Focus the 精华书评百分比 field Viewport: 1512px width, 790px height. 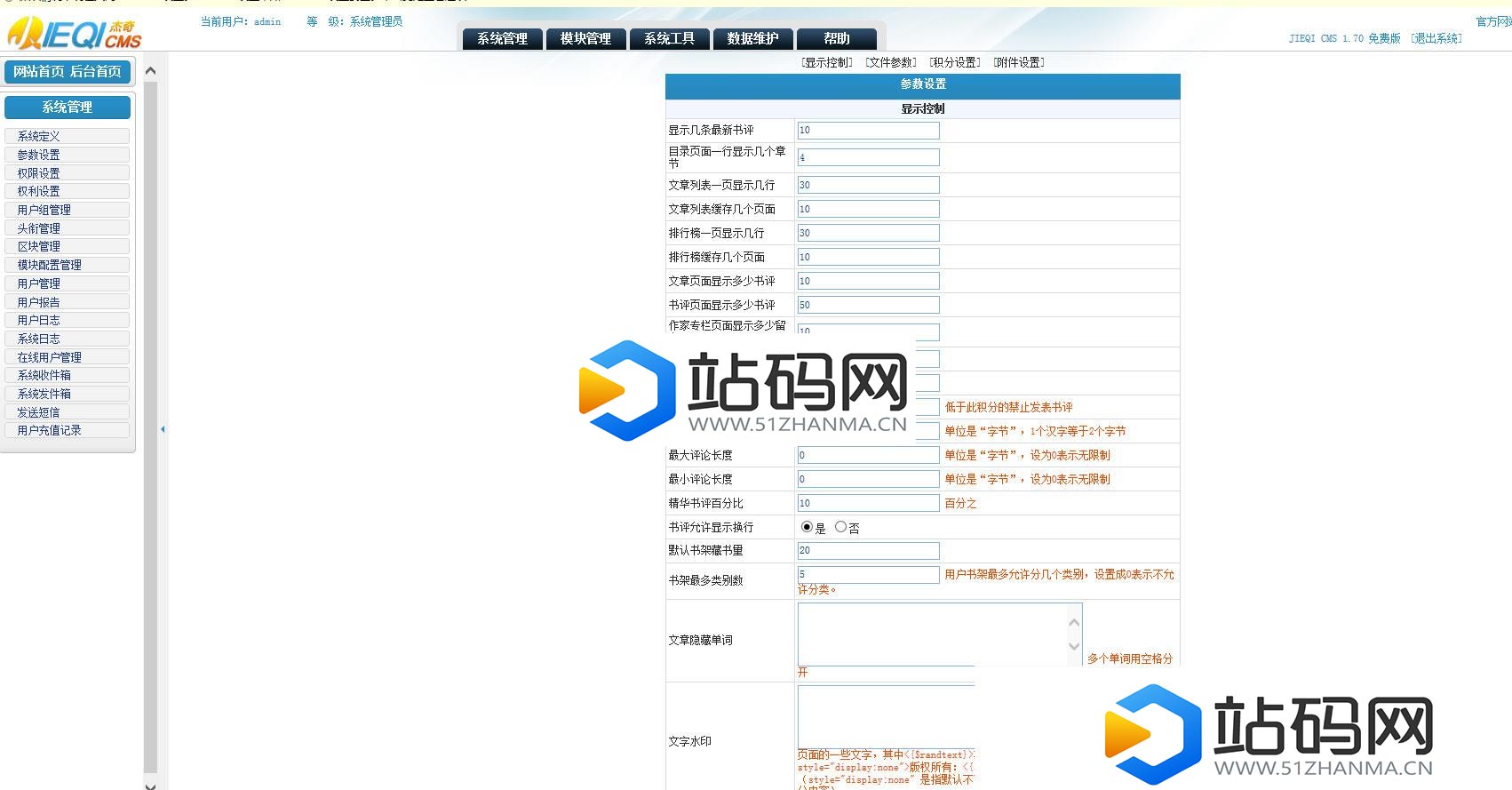868,503
